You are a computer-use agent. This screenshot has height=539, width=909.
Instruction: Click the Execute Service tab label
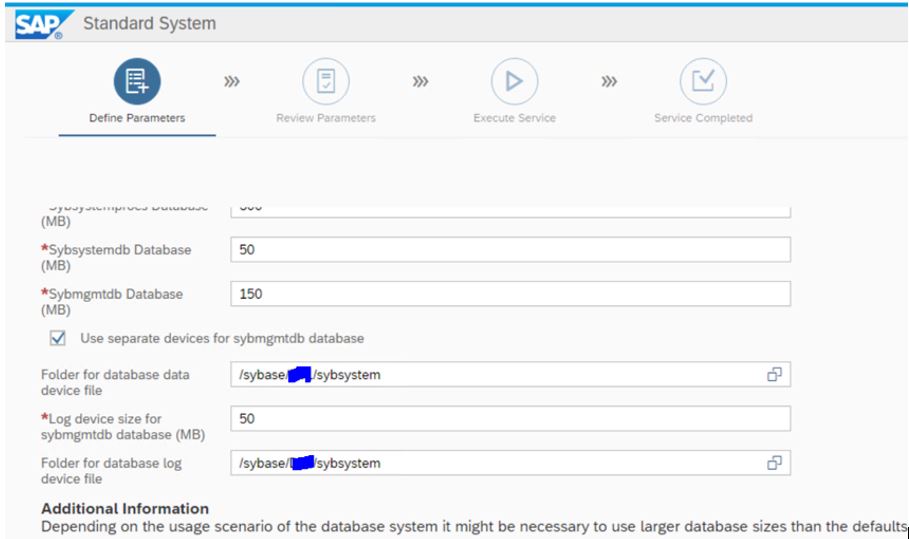pyautogui.click(x=514, y=118)
